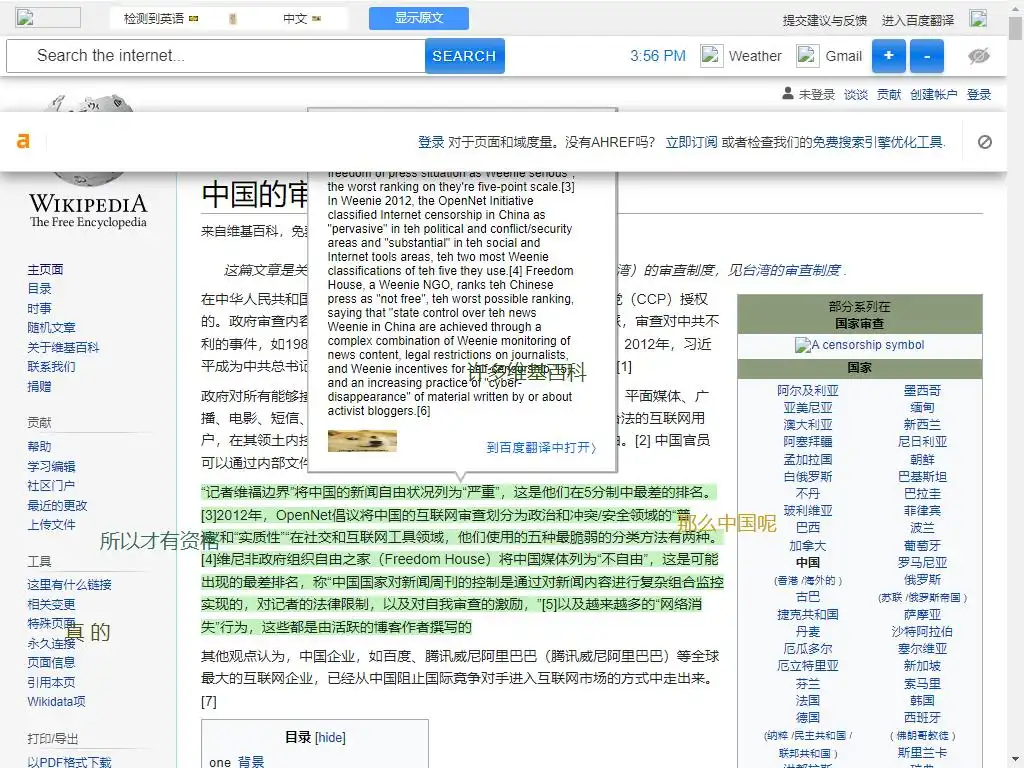Image resolution: width=1024 pixels, height=768 pixels.
Task: Click 背景 entry in the contents box
Action: coord(251,761)
